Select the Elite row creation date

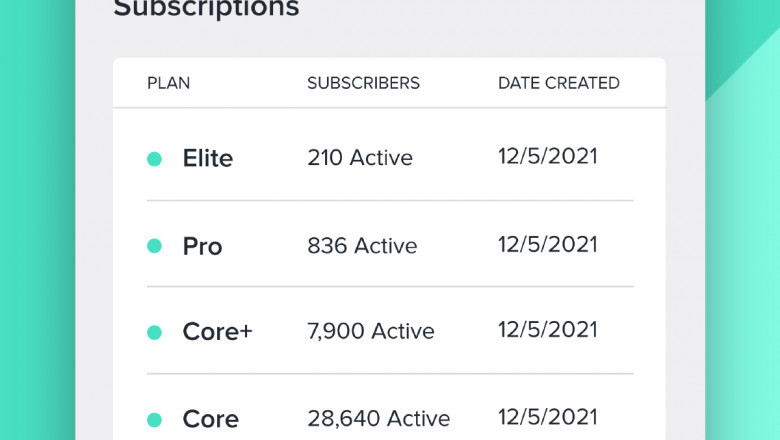(547, 157)
